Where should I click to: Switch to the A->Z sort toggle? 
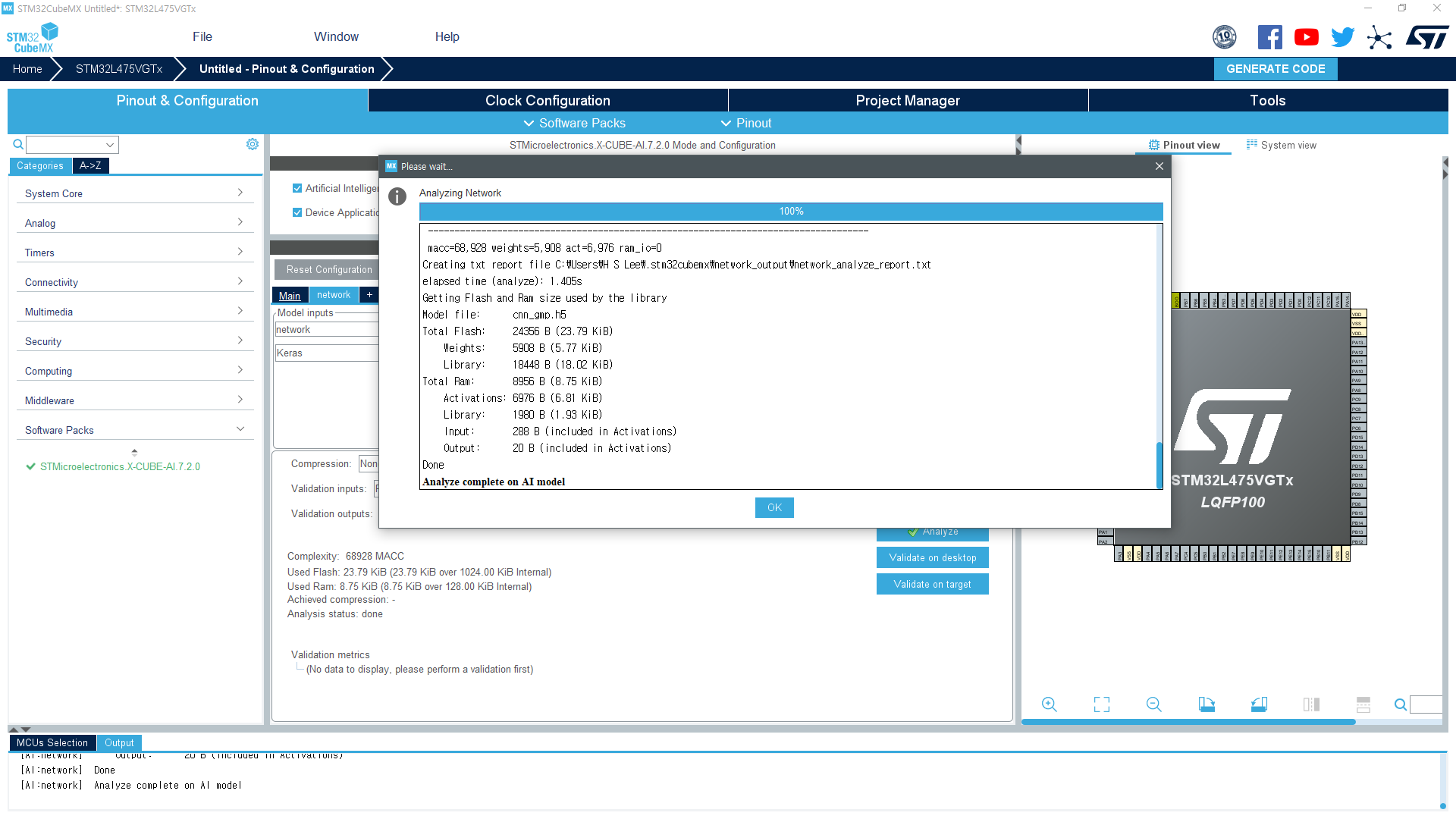click(x=90, y=165)
